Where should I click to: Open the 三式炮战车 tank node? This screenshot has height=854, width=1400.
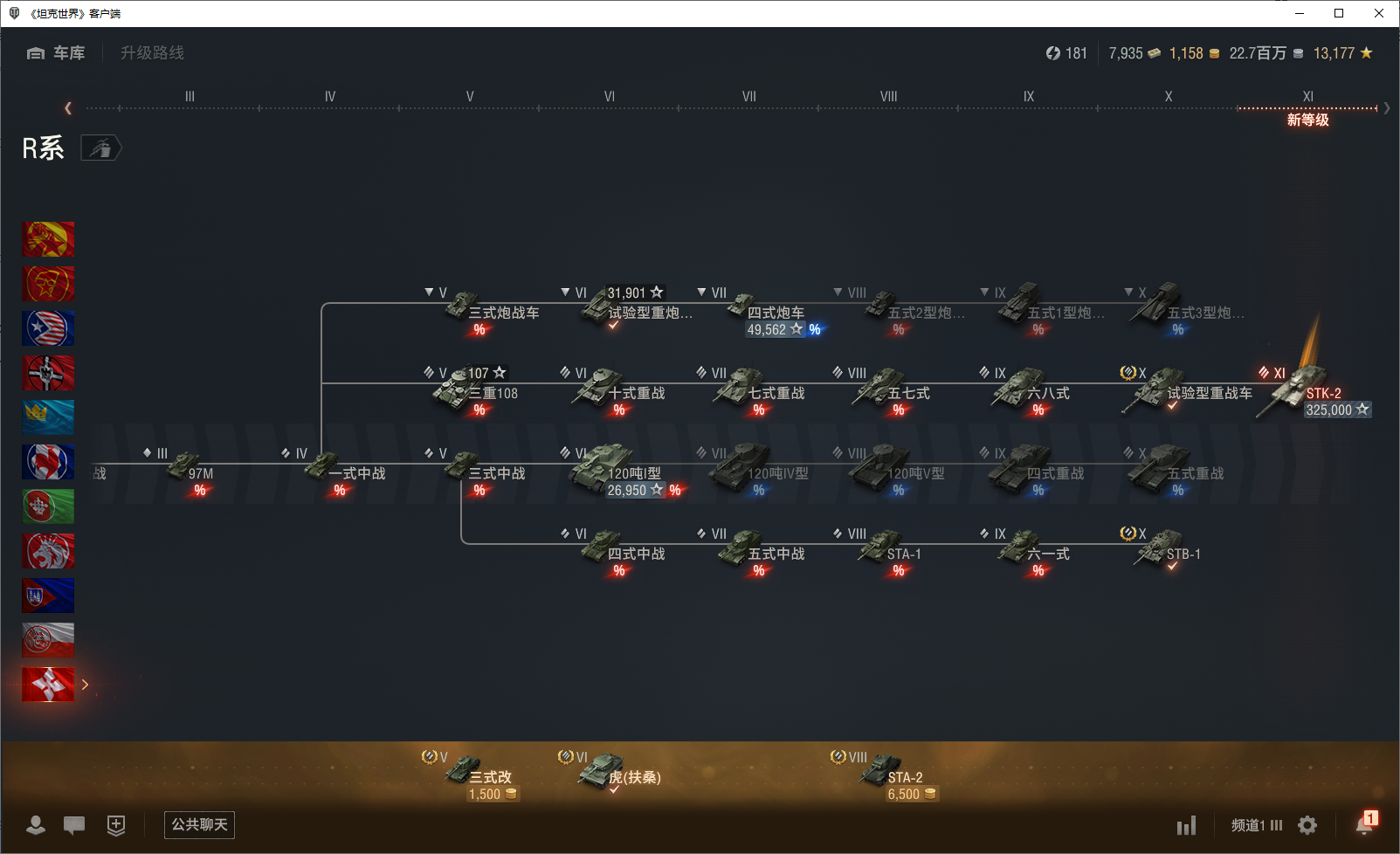484,310
